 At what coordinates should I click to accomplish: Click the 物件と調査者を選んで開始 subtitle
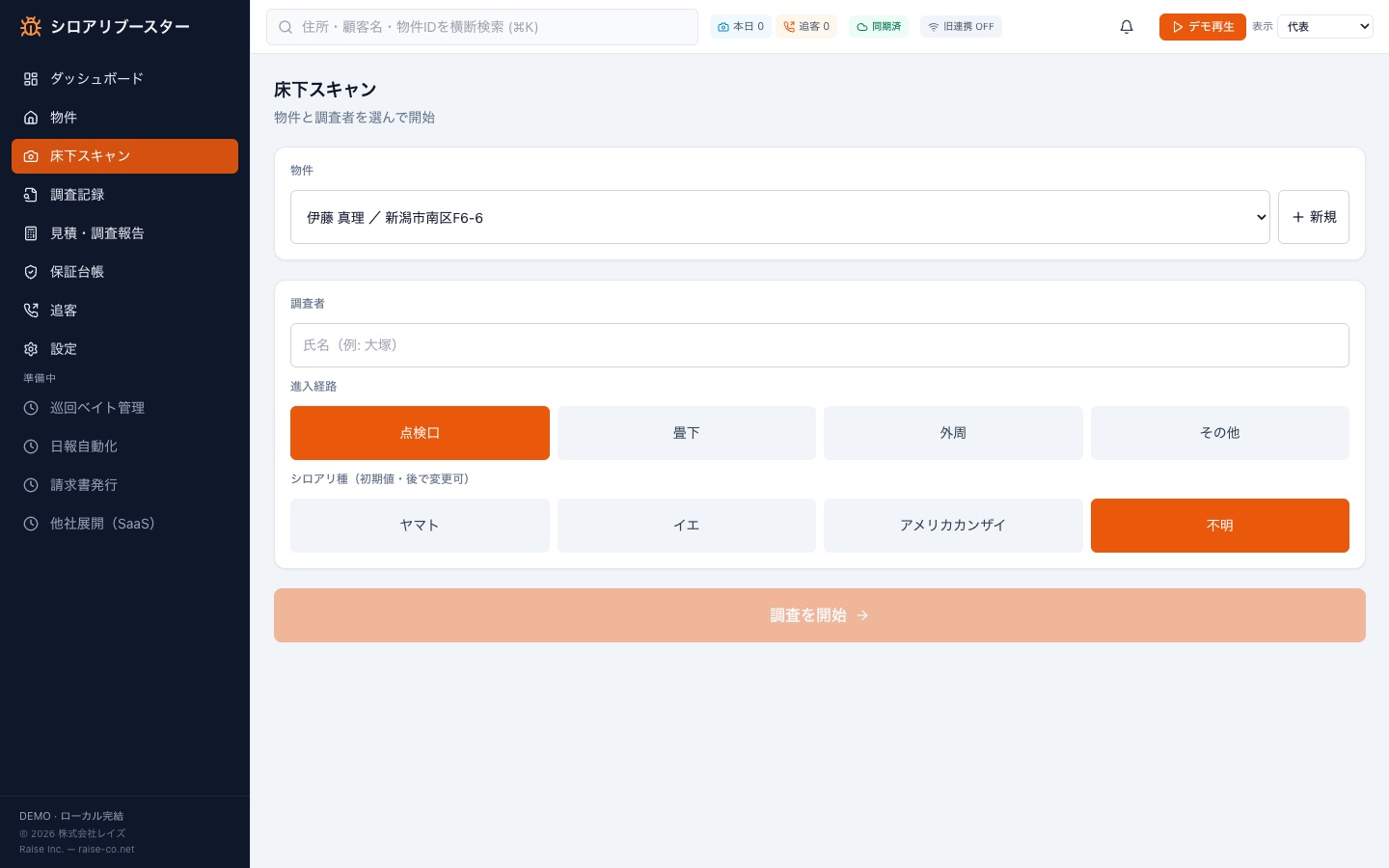[354, 118]
